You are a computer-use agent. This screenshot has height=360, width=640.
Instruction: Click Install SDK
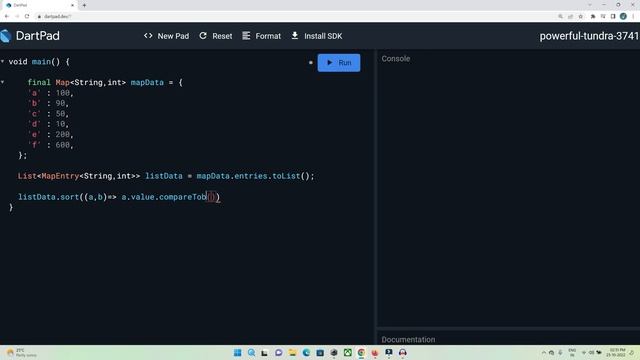coord(317,36)
